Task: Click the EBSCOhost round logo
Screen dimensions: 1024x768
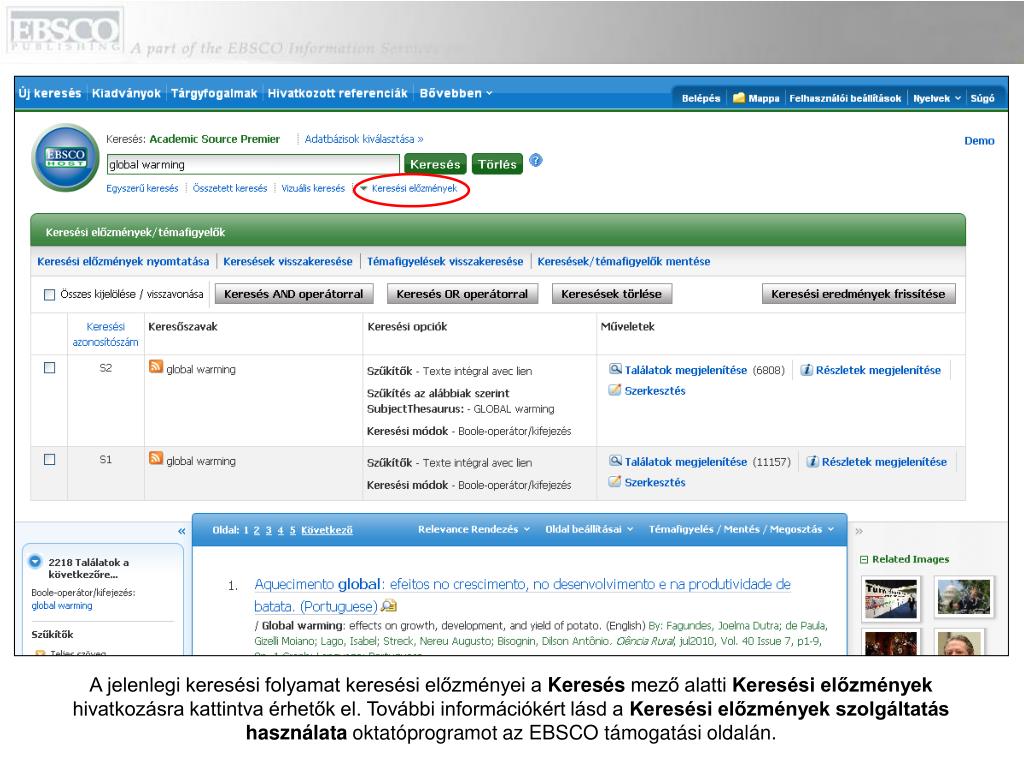Action: (x=65, y=157)
